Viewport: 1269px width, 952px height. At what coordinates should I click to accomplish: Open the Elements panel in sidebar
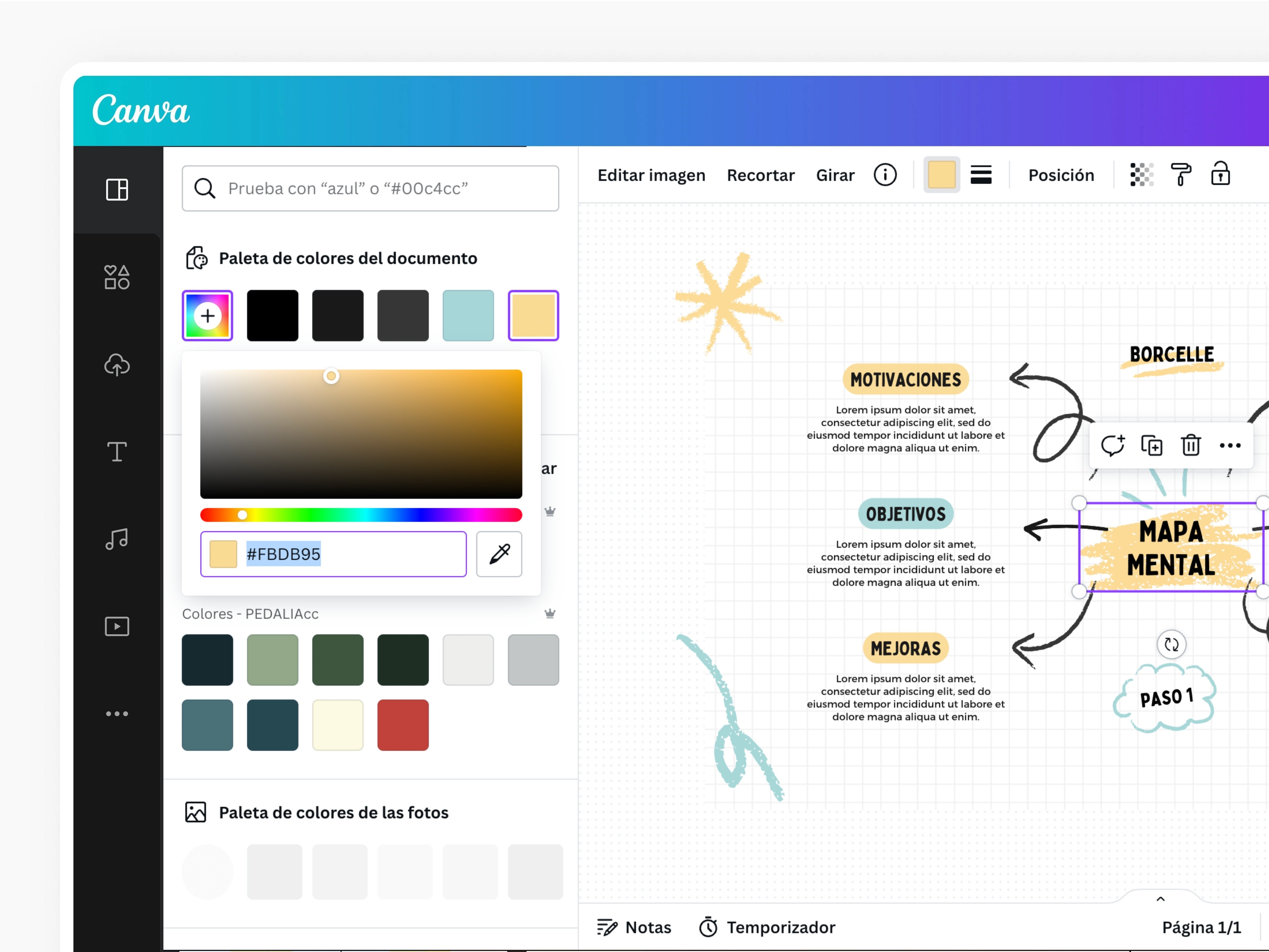pyautogui.click(x=117, y=277)
